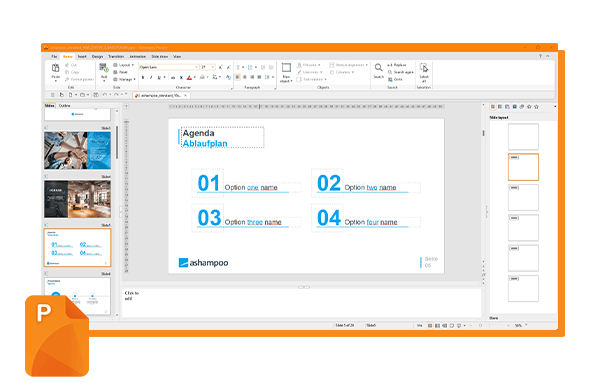Select the Agenda slide thumbnail

click(77, 248)
